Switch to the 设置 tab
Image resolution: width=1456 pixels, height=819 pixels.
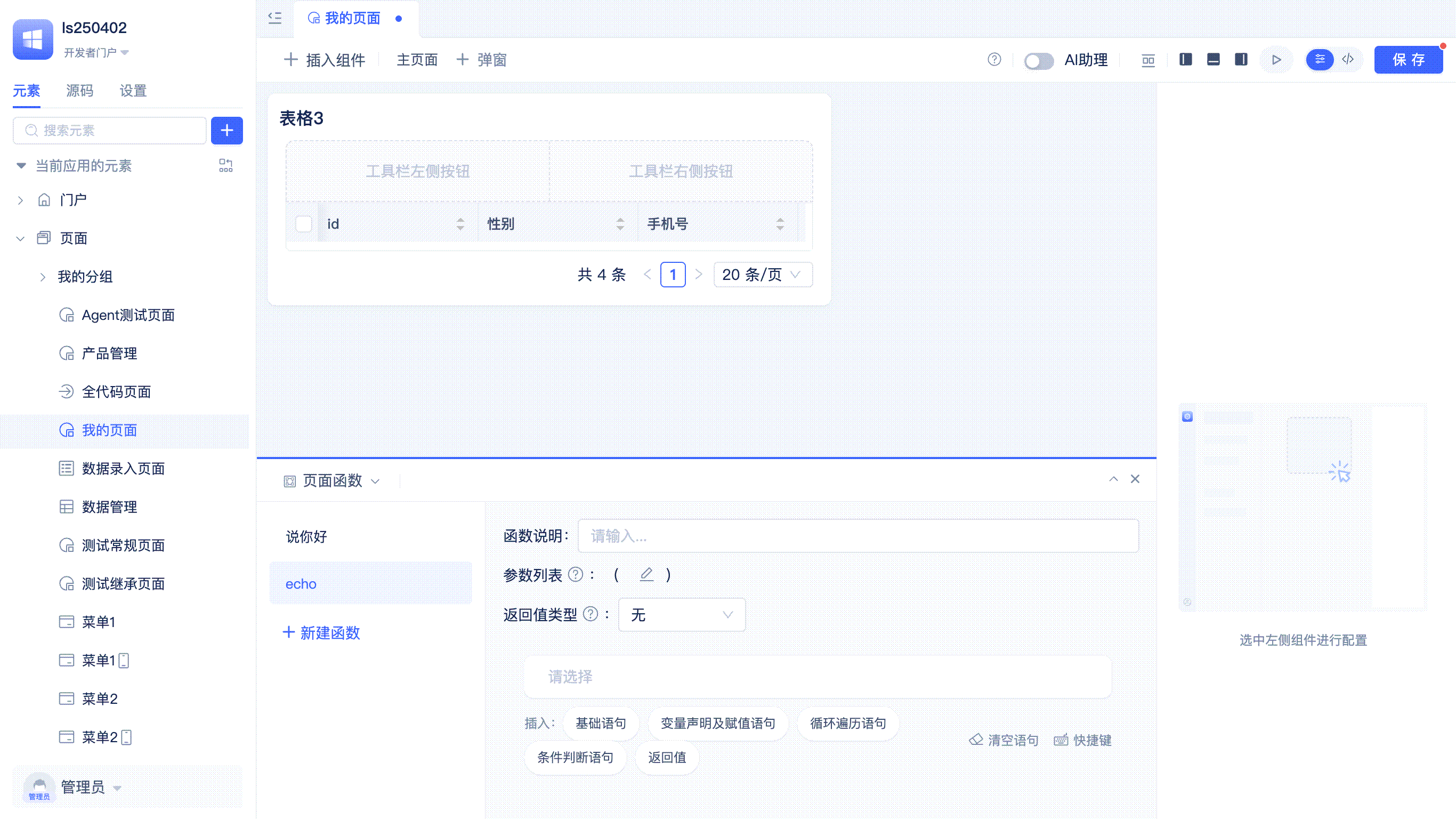133,91
